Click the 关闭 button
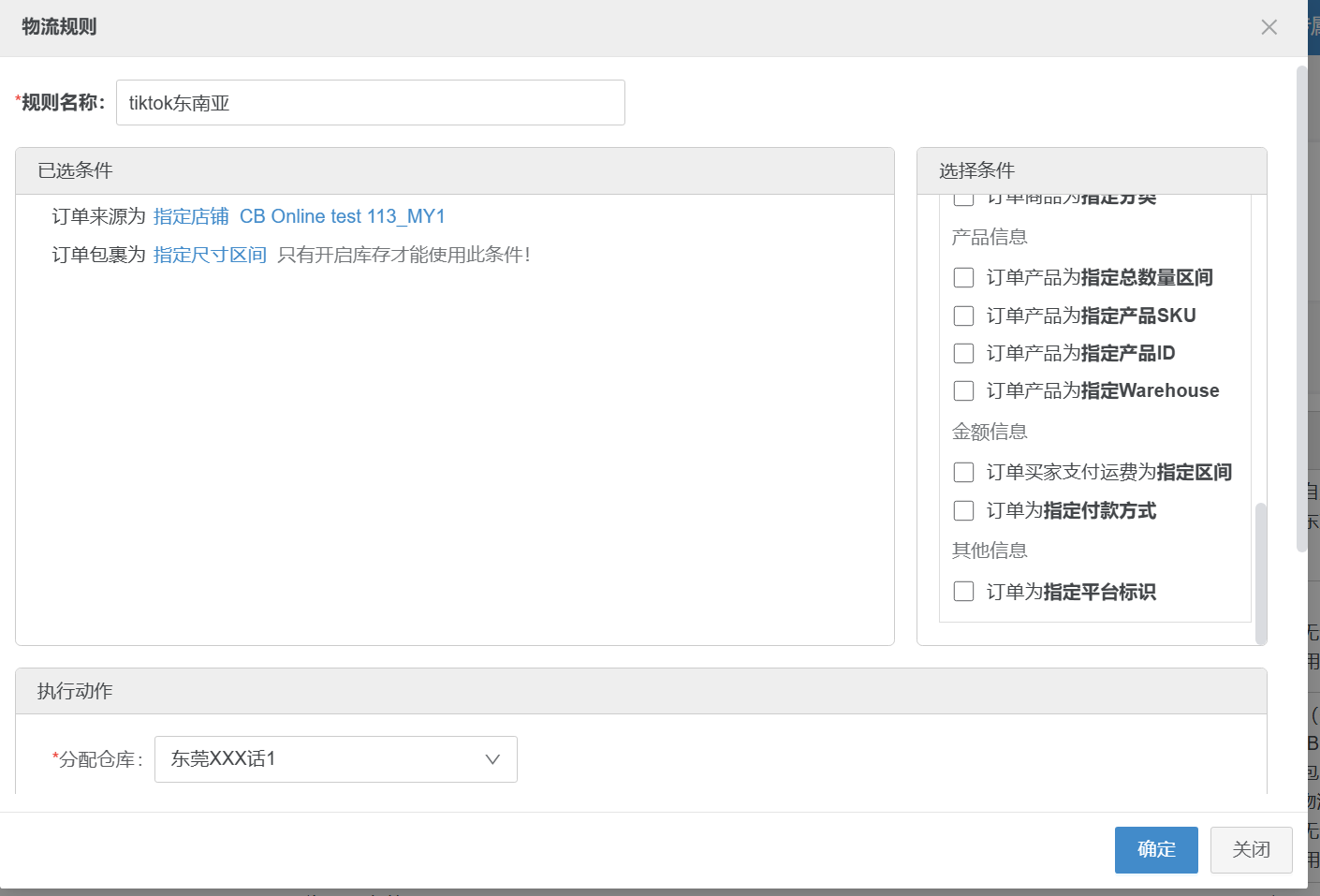Viewport: 1320px width, 896px height. click(x=1251, y=849)
